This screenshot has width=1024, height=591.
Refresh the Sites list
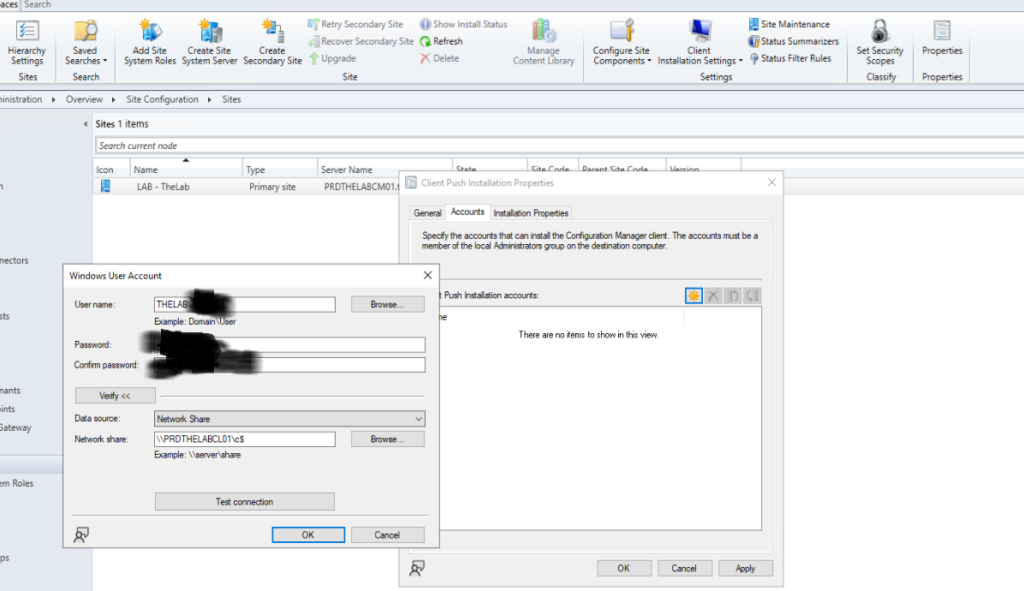pyautogui.click(x=441, y=41)
